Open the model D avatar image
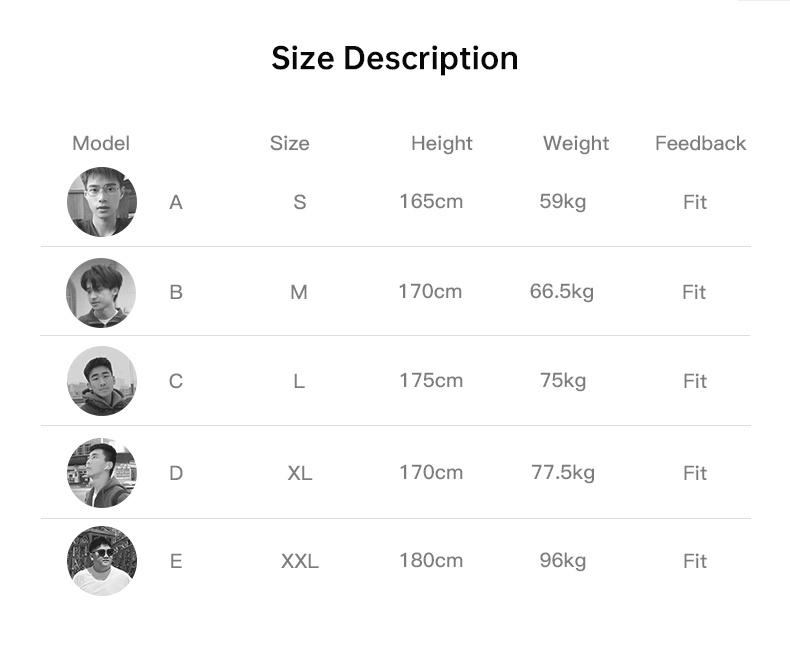 tap(102, 472)
